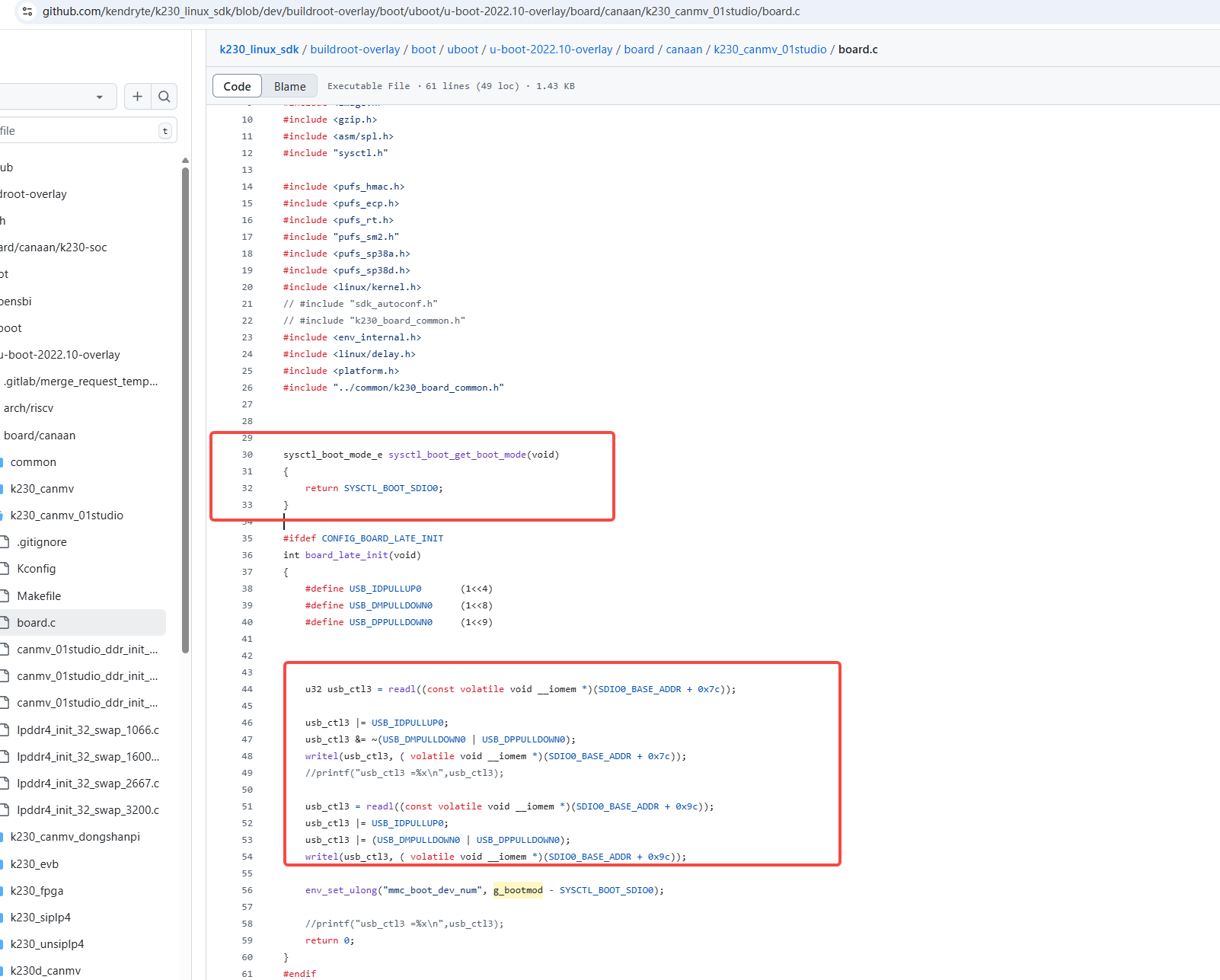Click the add file plus icon
Screen dimensions: 1220x980
[137, 97]
